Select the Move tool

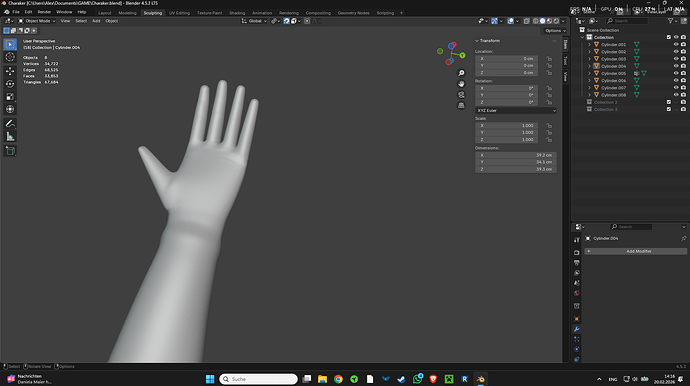[x=10, y=71]
